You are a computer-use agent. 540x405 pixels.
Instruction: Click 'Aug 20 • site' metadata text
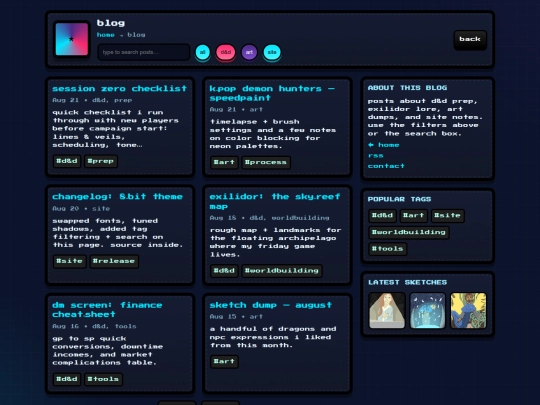pos(81,208)
